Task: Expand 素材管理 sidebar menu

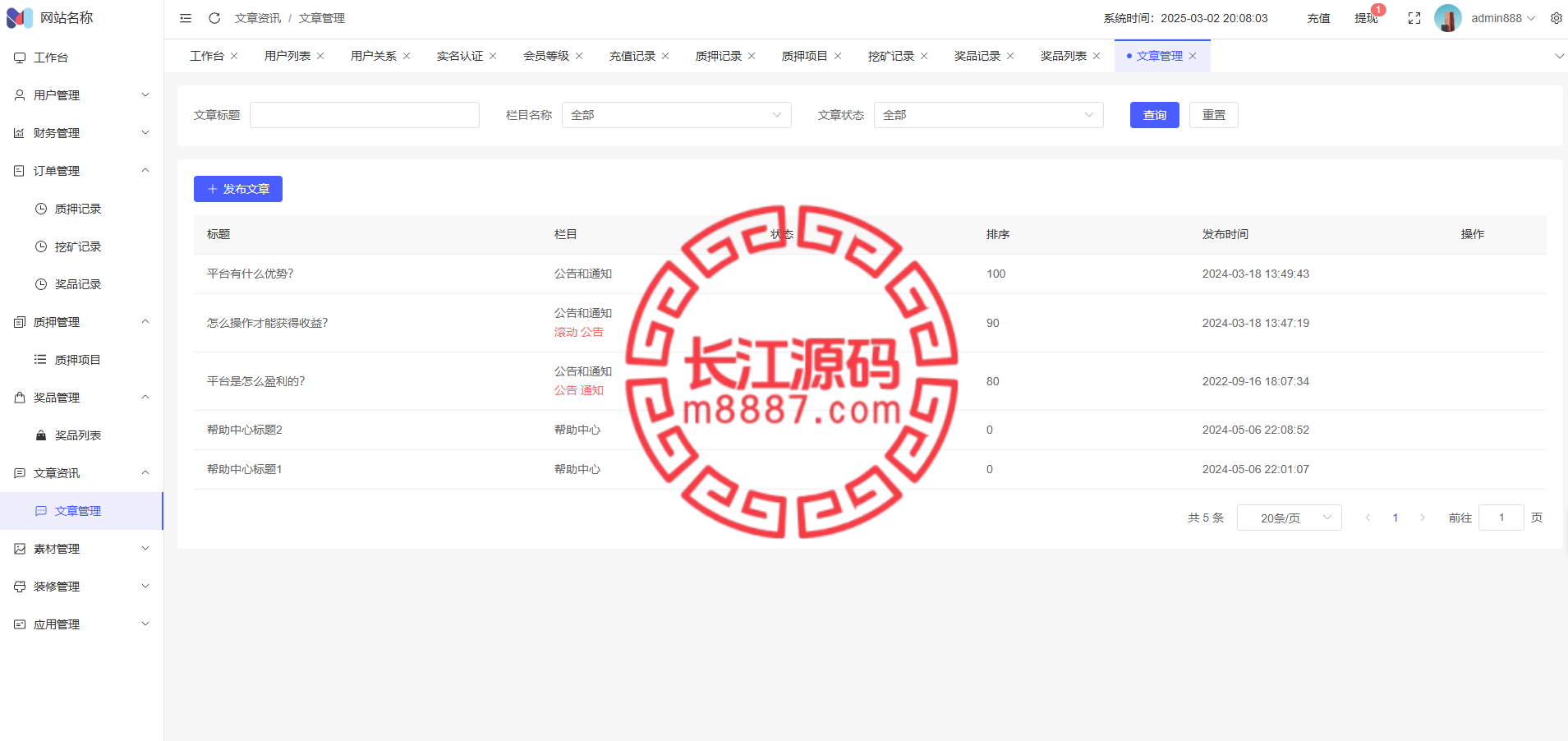Action: pos(81,549)
